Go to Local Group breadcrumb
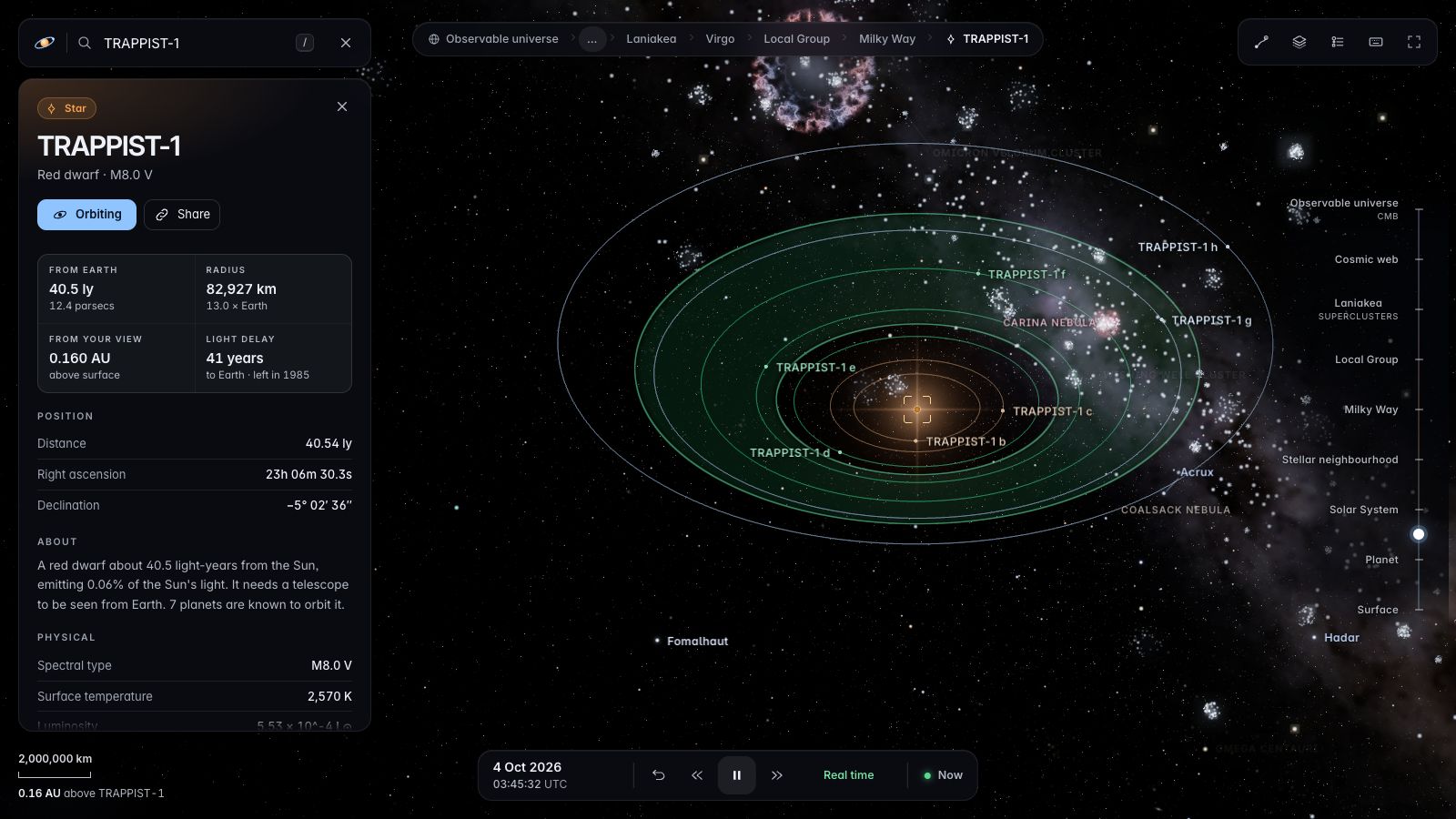Viewport: 1456px width, 819px height. click(x=796, y=39)
